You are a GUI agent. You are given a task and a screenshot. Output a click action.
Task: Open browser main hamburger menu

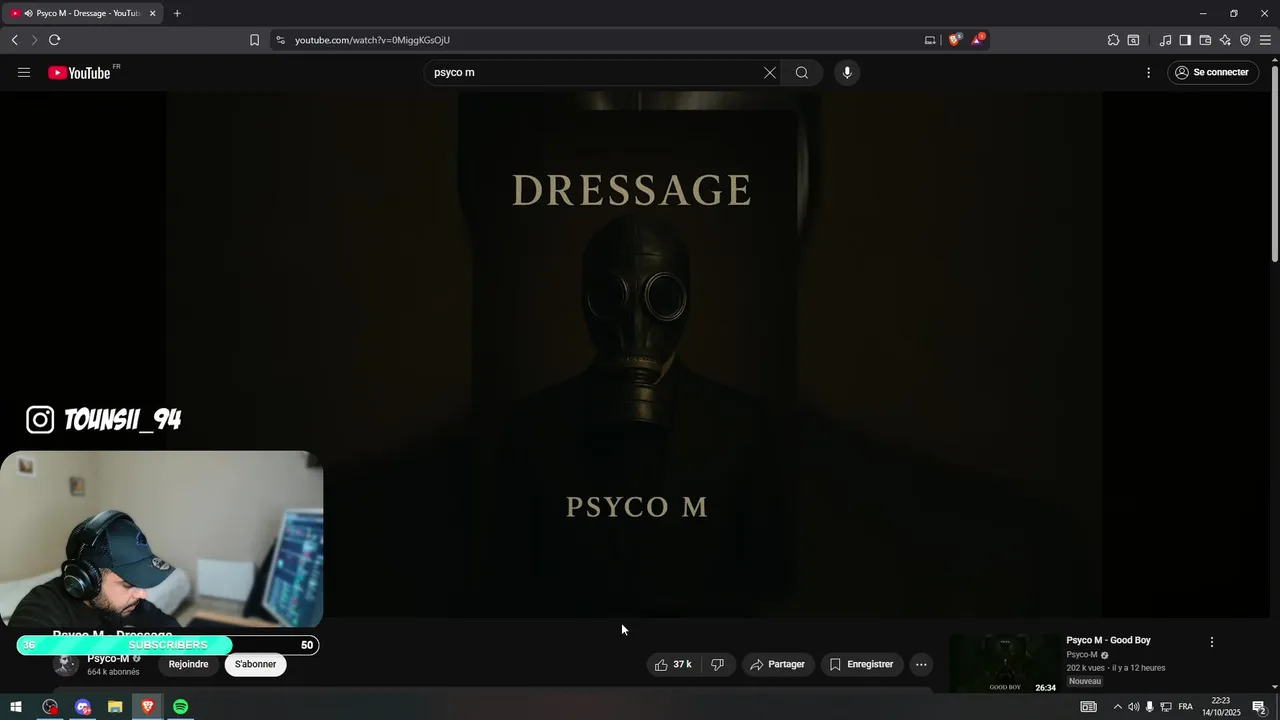click(x=1265, y=40)
